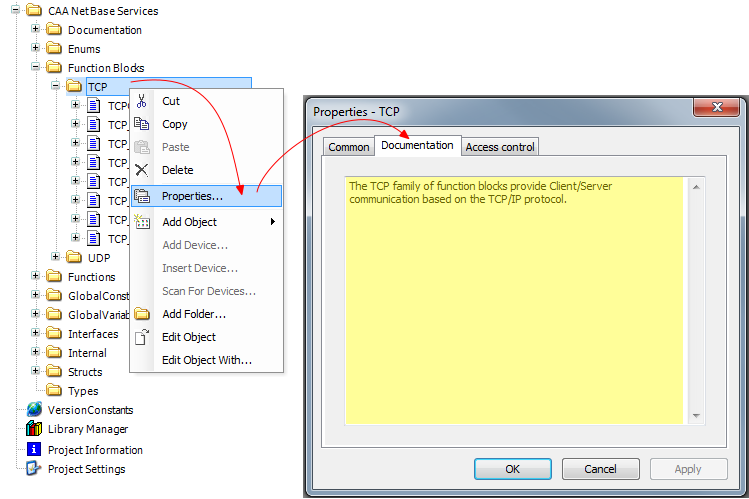Switch to the Common tab
Screen dimensions: 749x499
click(x=349, y=147)
